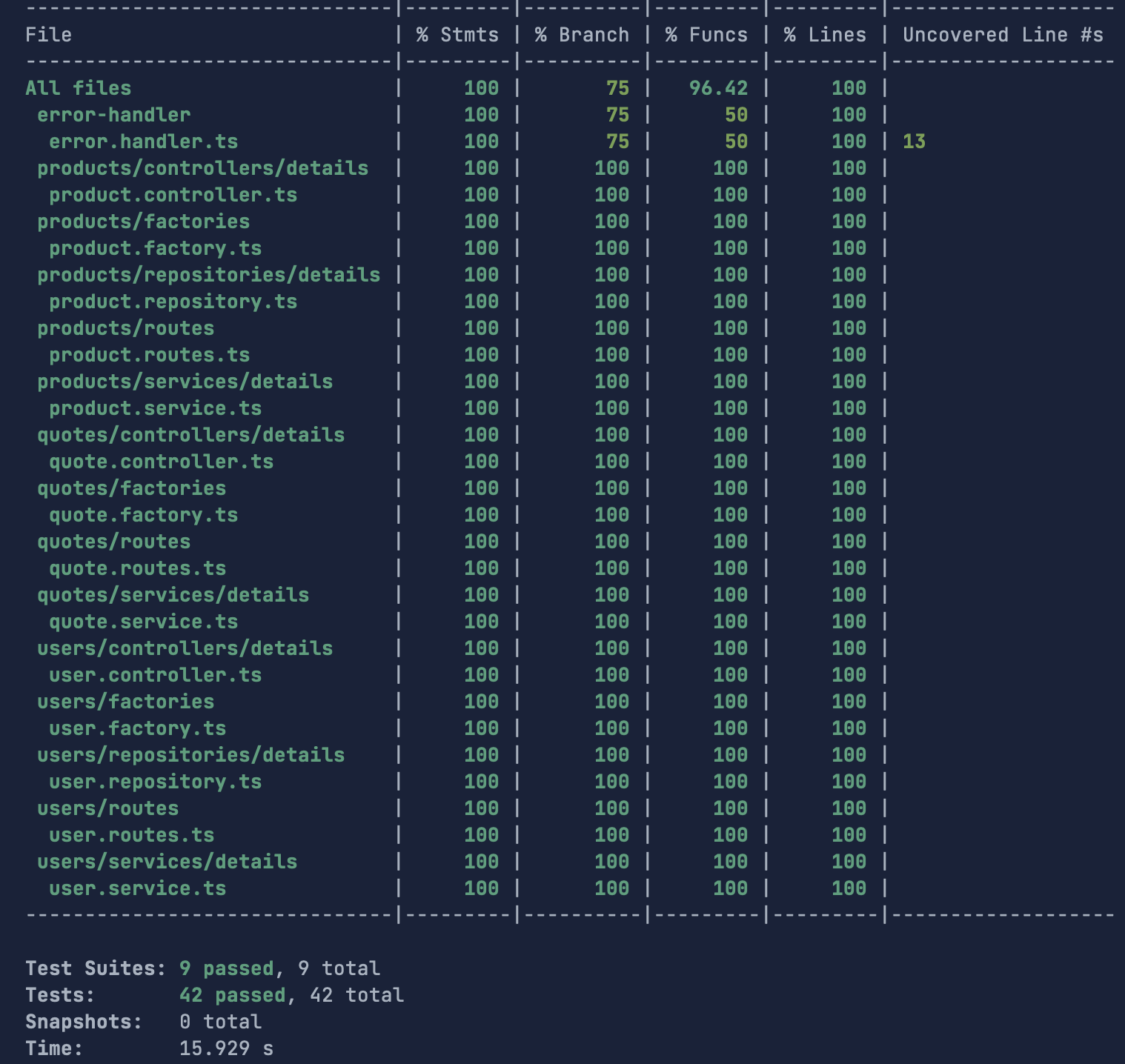Click the 'products/routes' folder name
The height and width of the screenshot is (1064, 1125).
click(x=125, y=328)
